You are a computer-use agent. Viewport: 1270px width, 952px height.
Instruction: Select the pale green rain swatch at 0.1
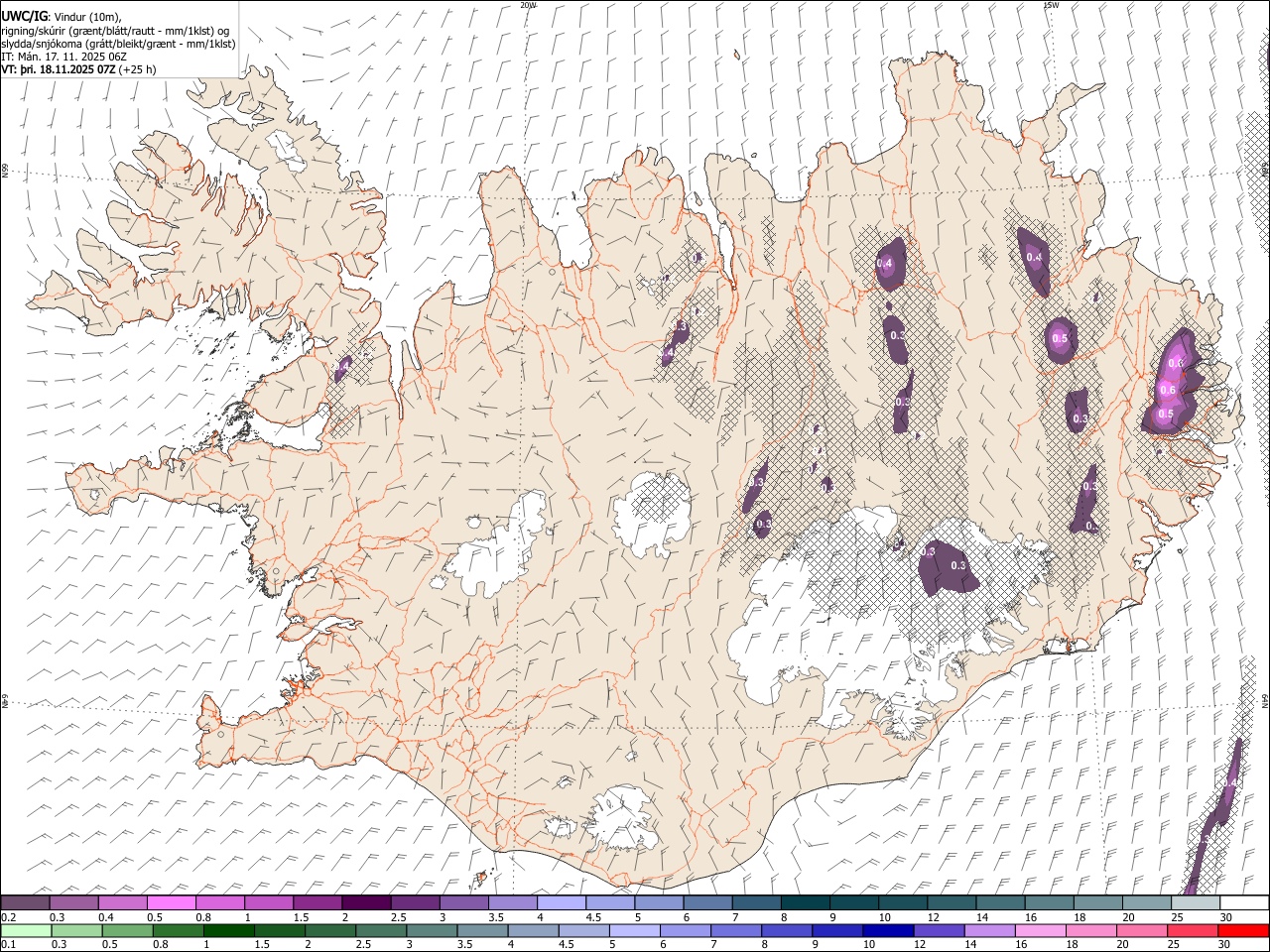tap(26, 930)
